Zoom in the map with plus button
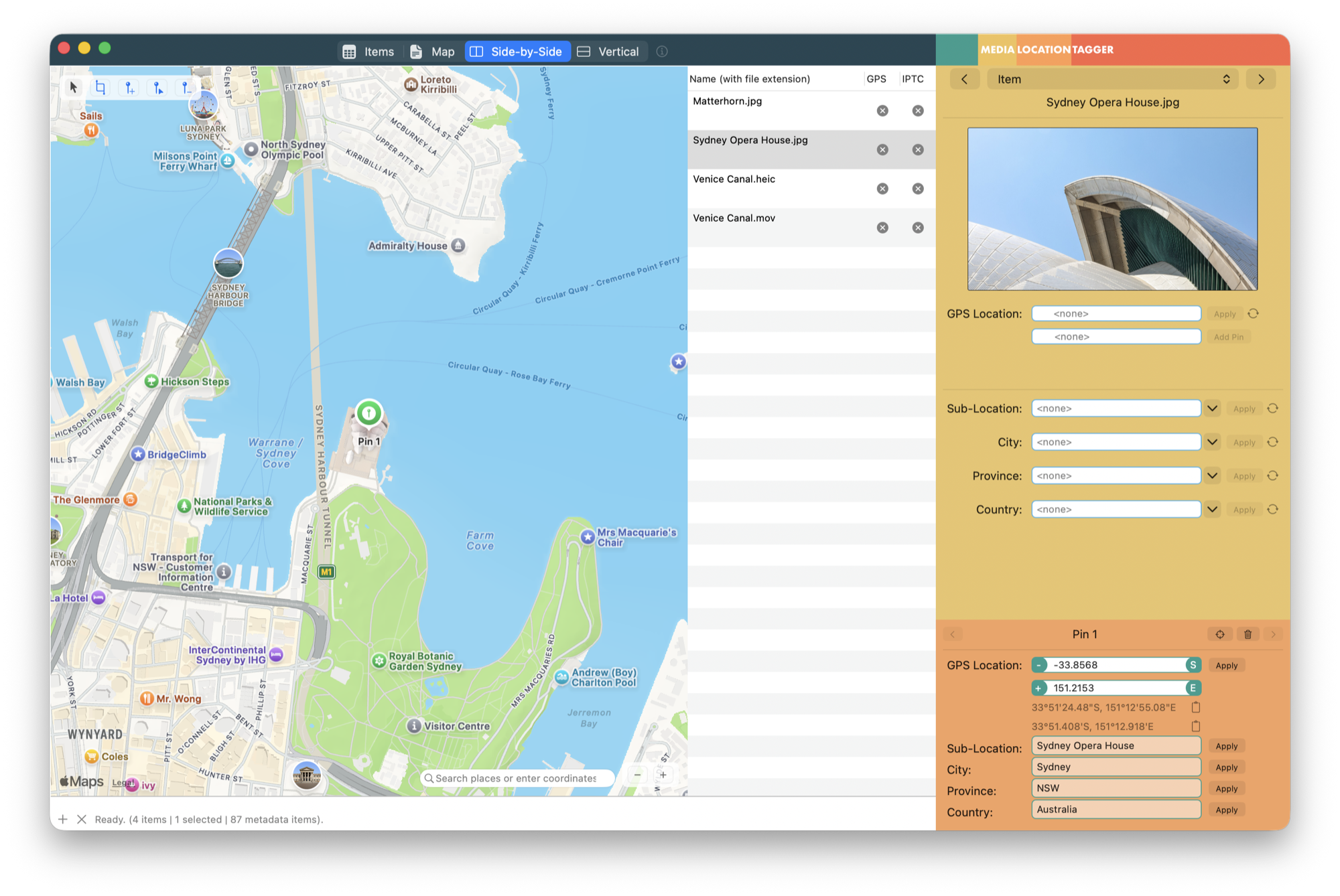 663,775
